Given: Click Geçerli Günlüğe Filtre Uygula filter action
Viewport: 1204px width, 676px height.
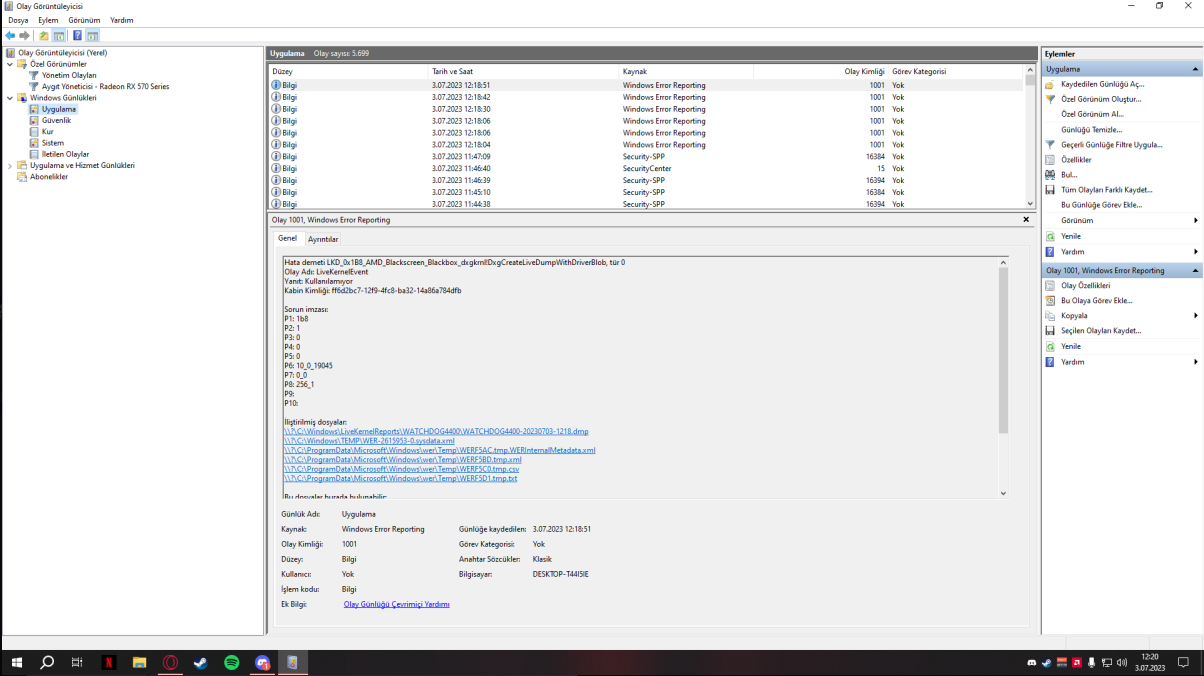Looking at the screenshot, I should pos(1111,145).
